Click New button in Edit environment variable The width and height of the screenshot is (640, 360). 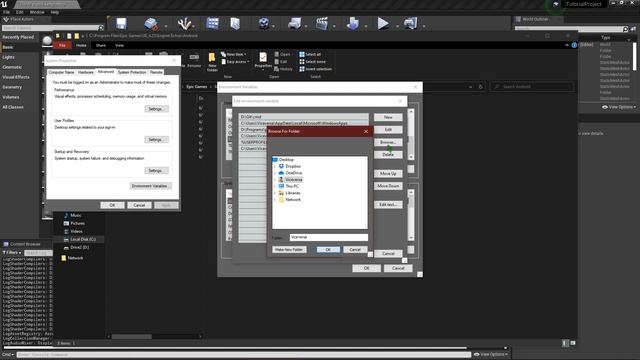(x=388, y=118)
